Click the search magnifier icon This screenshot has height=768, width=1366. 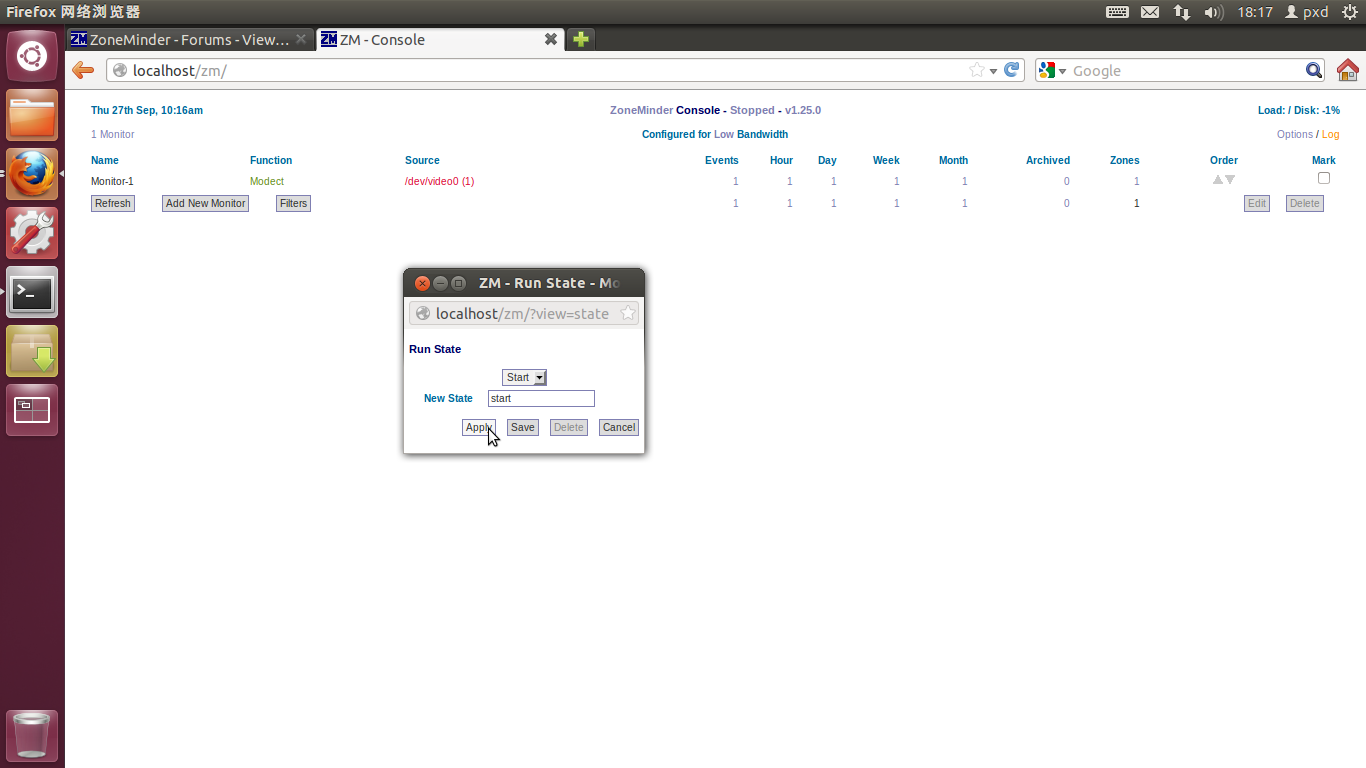pos(1314,70)
